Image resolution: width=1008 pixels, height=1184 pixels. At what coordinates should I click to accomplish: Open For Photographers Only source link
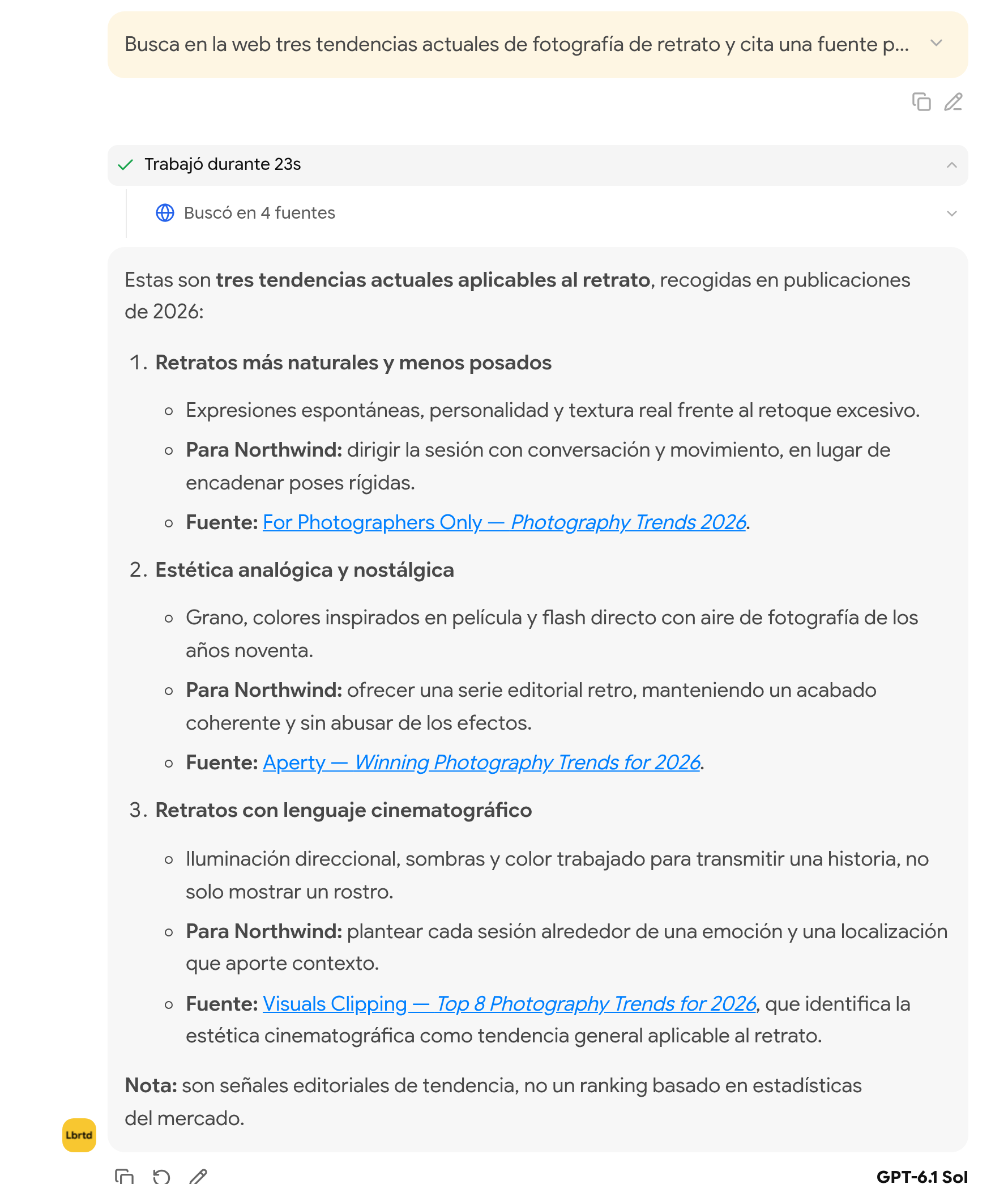pyautogui.click(x=505, y=522)
